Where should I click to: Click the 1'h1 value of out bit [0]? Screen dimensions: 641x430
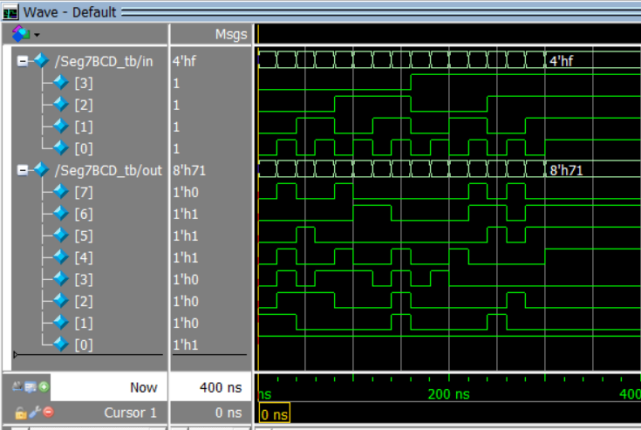[186, 345]
